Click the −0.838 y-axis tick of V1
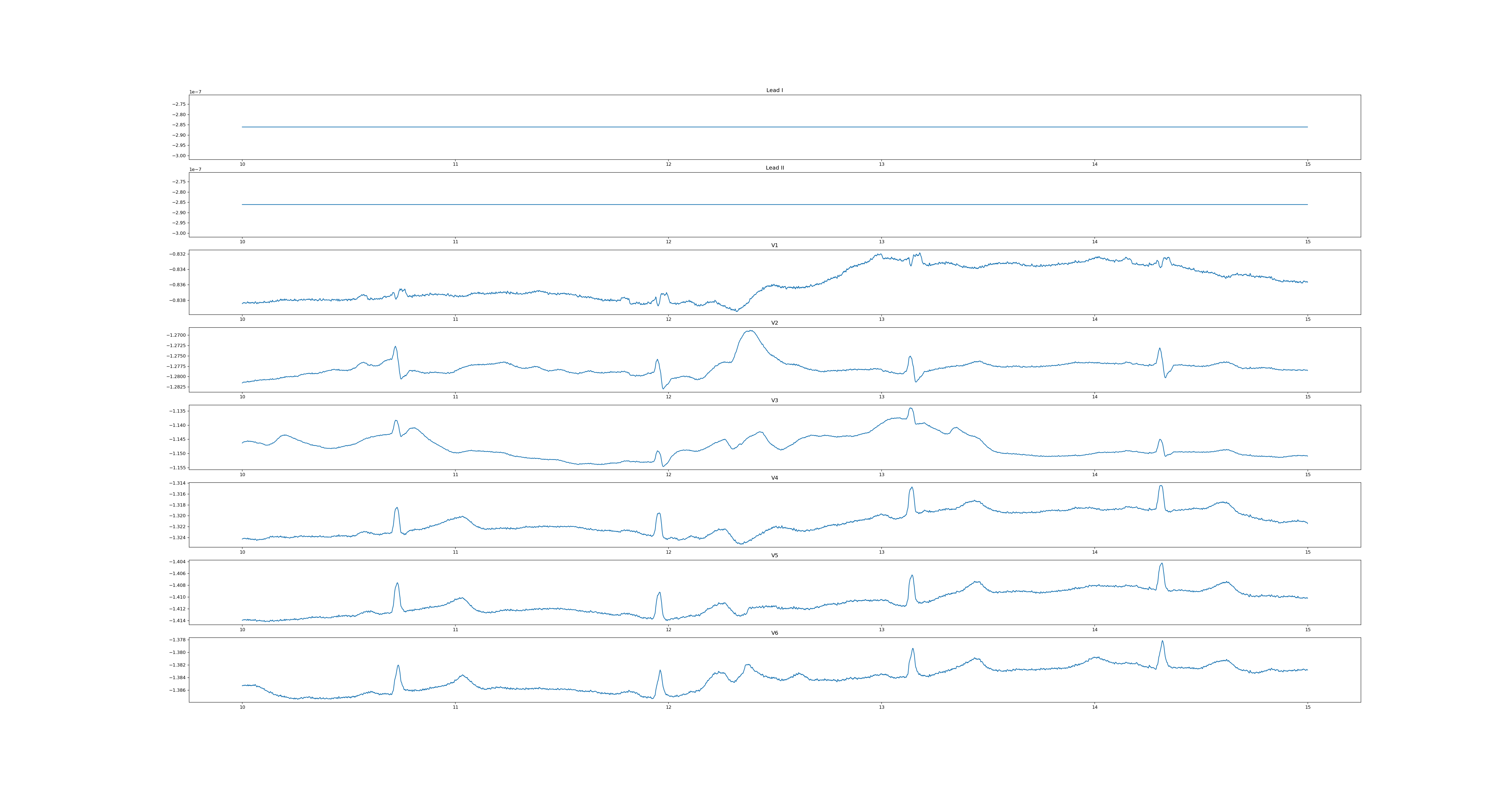The width and height of the screenshot is (1512, 789). coord(178,301)
